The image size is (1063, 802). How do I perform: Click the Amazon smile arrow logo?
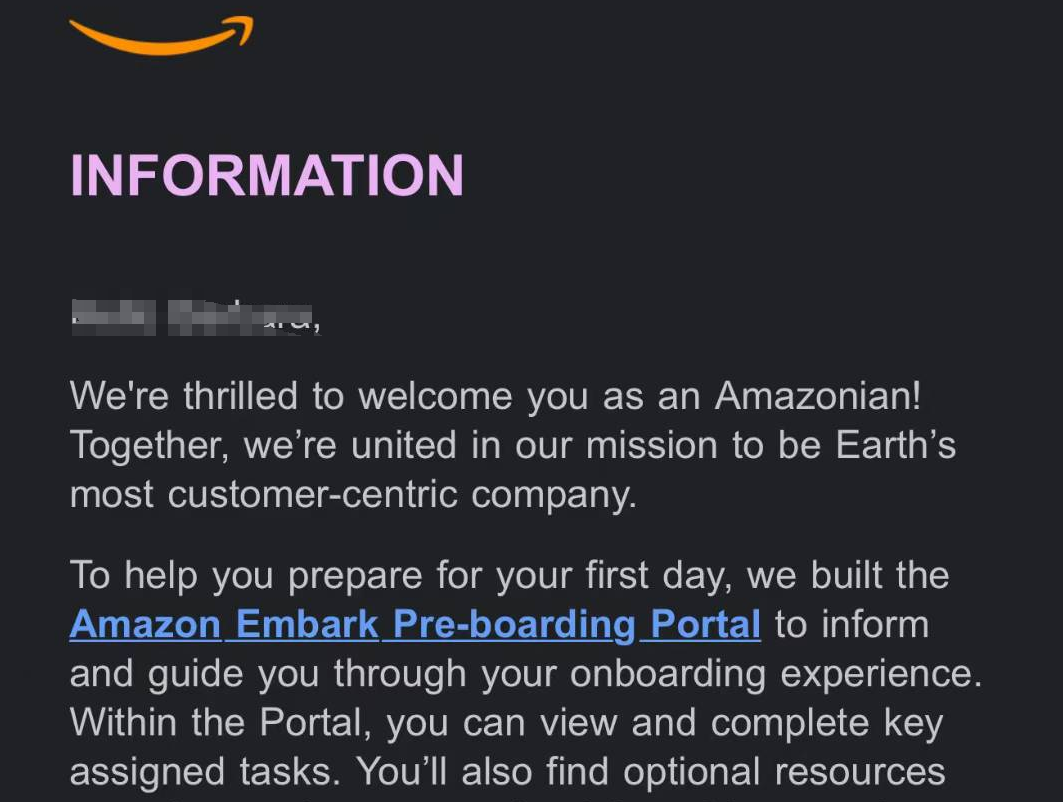point(161,35)
